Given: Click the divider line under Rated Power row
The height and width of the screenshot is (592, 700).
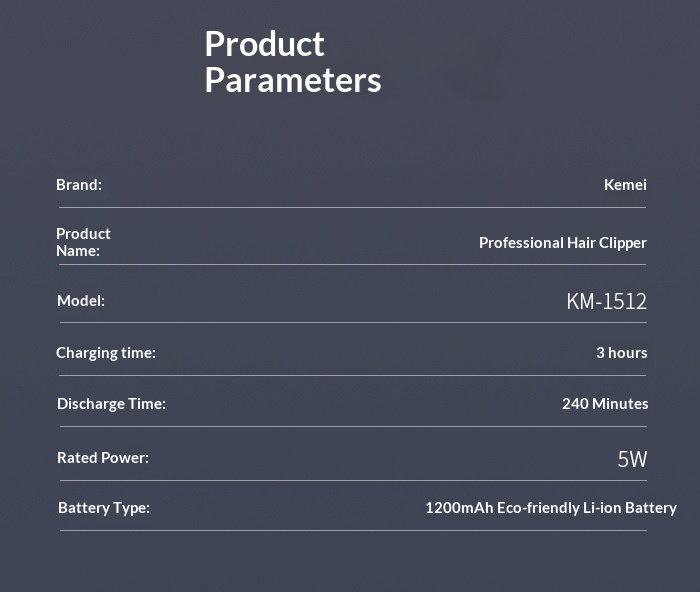Looking at the screenshot, I should (x=352, y=481).
